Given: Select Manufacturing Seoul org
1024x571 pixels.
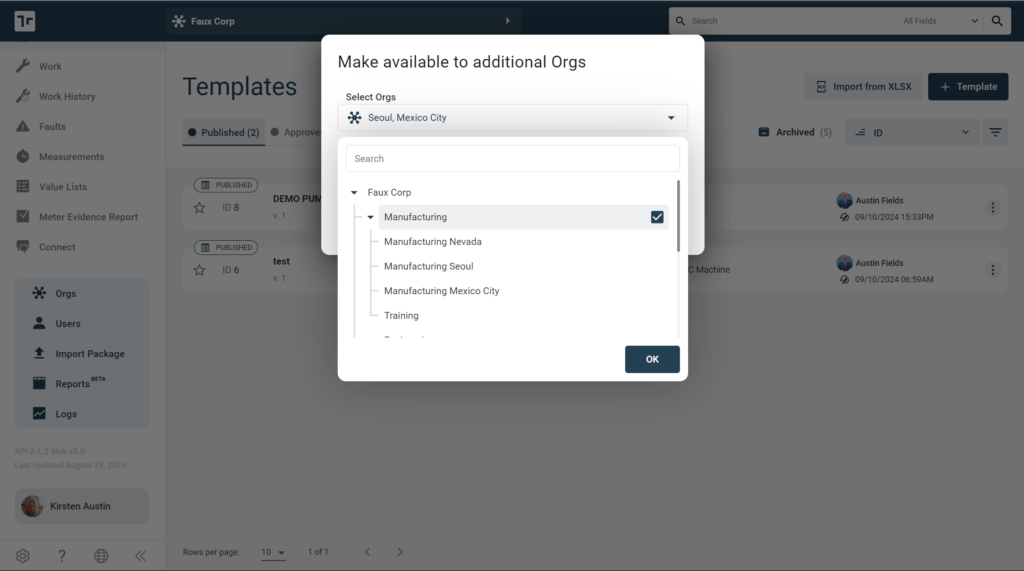Looking at the screenshot, I should (x=428, y=267).
